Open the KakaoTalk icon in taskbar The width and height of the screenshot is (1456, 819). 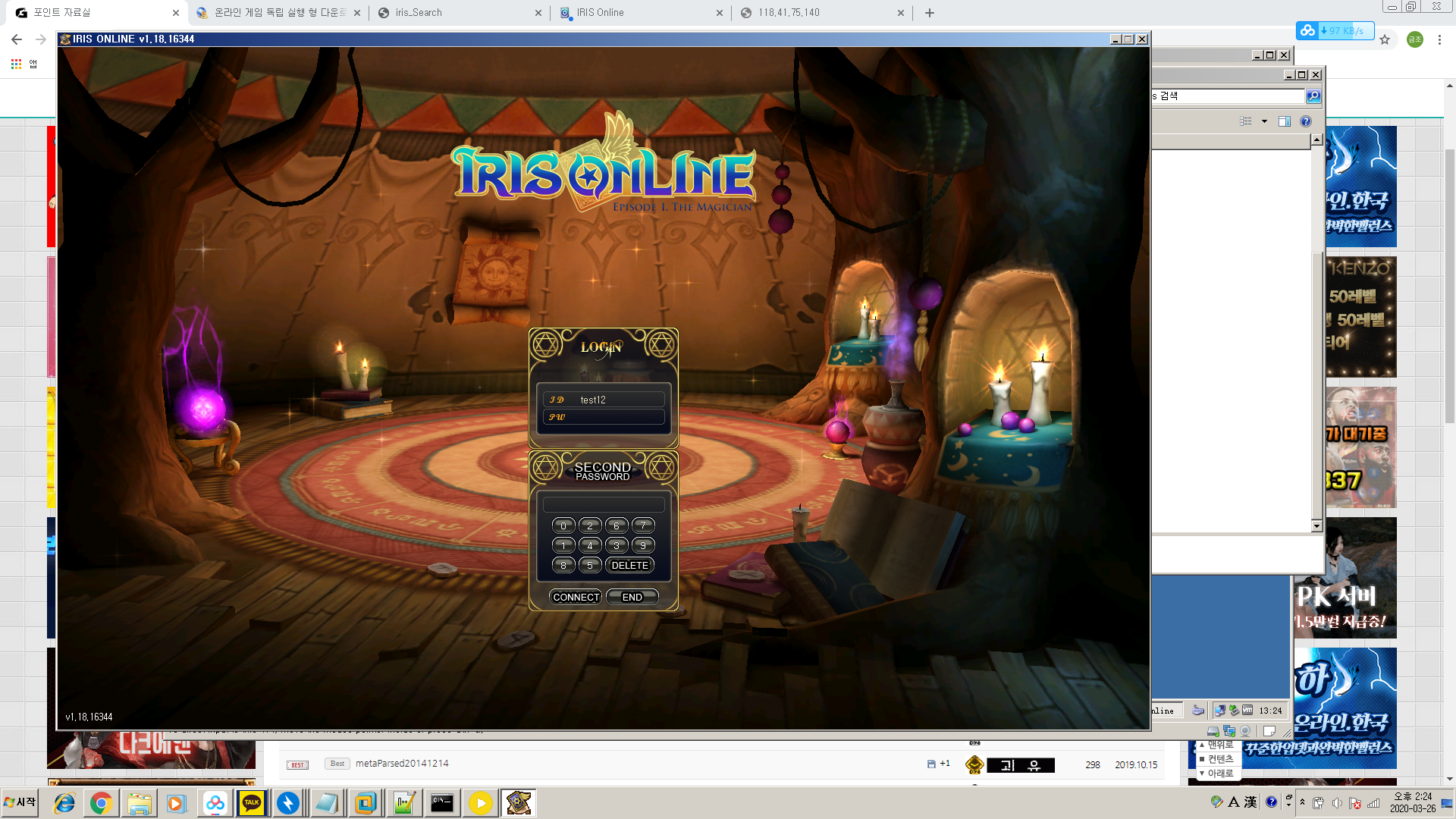(252, 802)
